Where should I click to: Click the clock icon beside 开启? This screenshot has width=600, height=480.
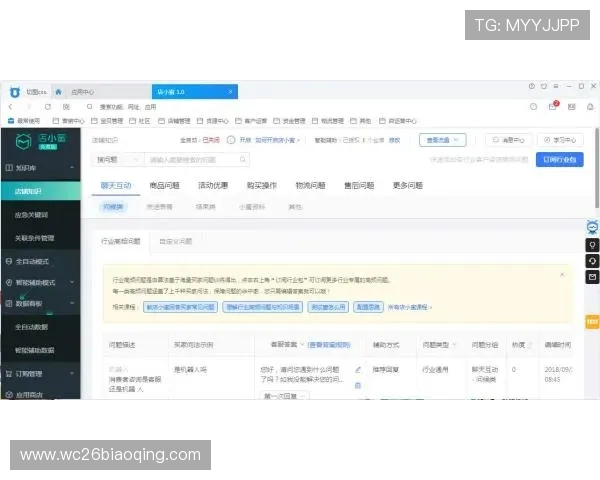click(231, 140)
